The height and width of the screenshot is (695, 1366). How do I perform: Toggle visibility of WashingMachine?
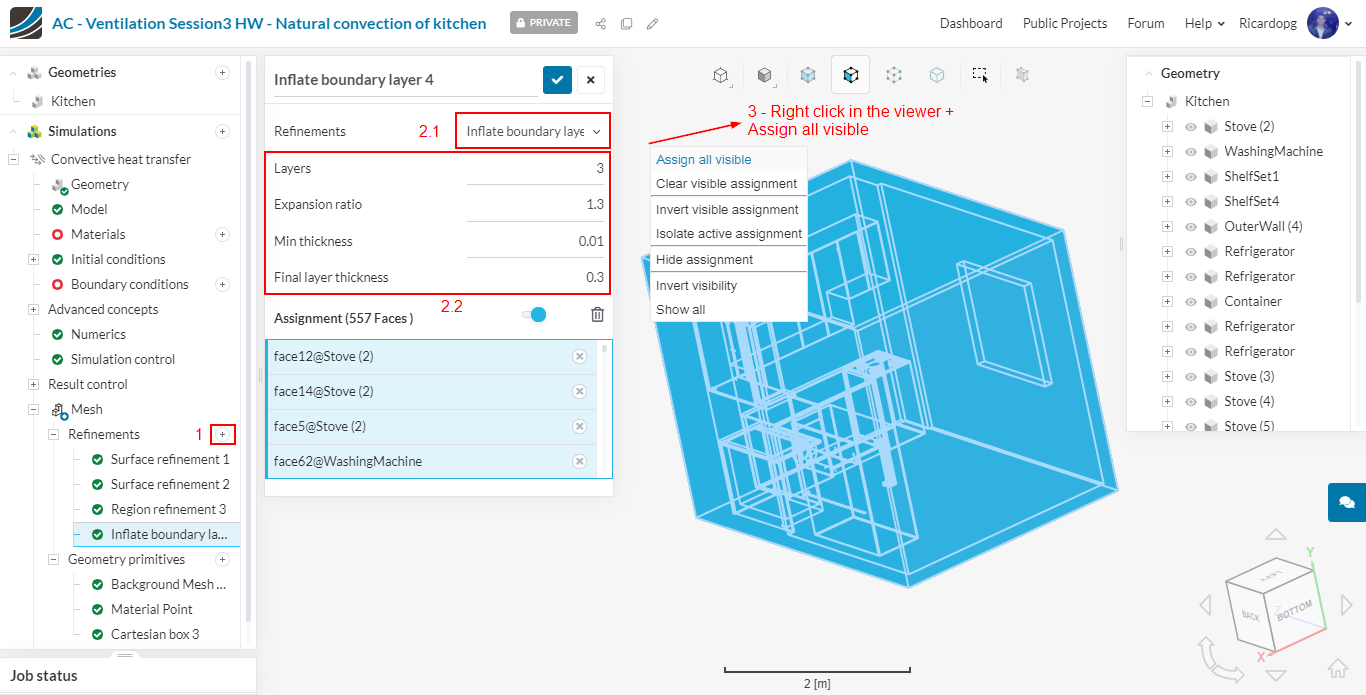click(x=1191, y=152)
